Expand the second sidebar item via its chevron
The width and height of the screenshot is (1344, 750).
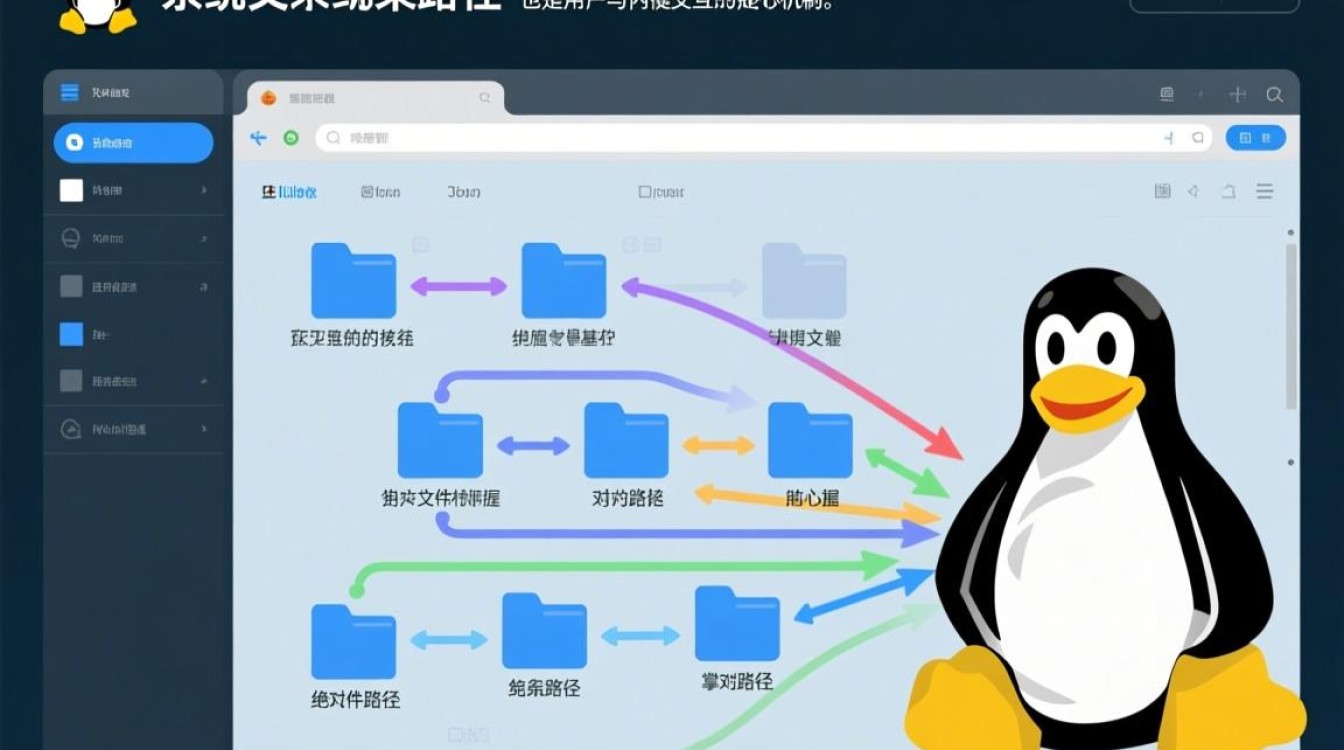(203, 190)
